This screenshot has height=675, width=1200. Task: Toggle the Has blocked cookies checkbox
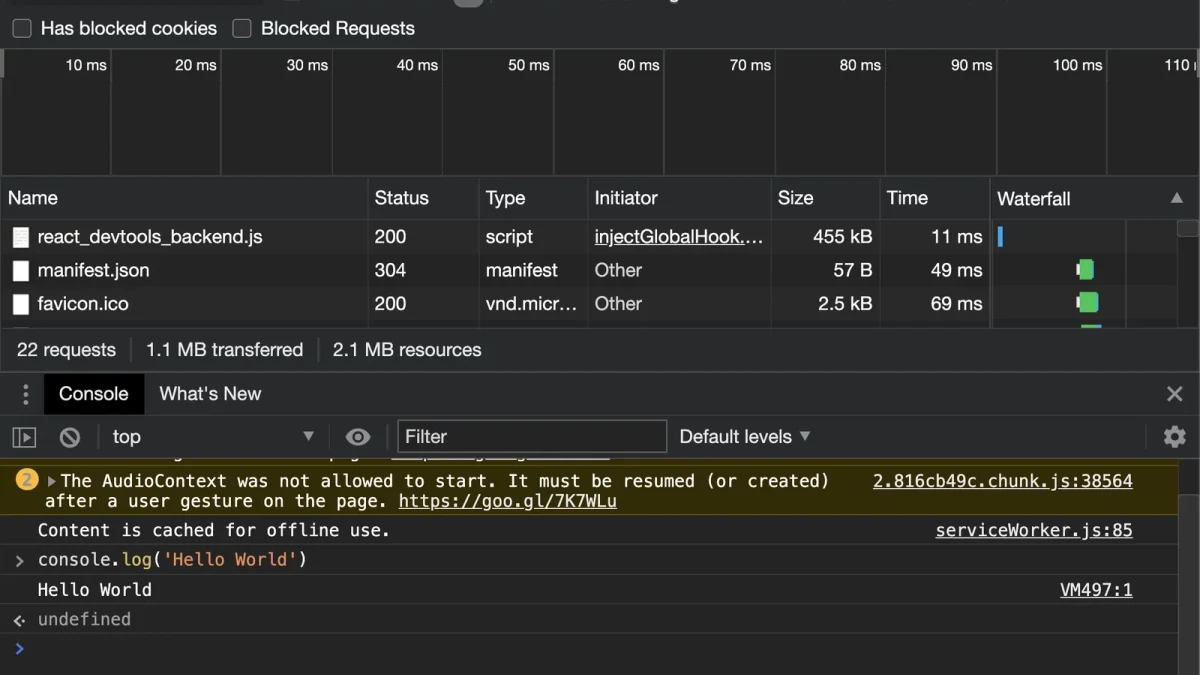[22, 29]
